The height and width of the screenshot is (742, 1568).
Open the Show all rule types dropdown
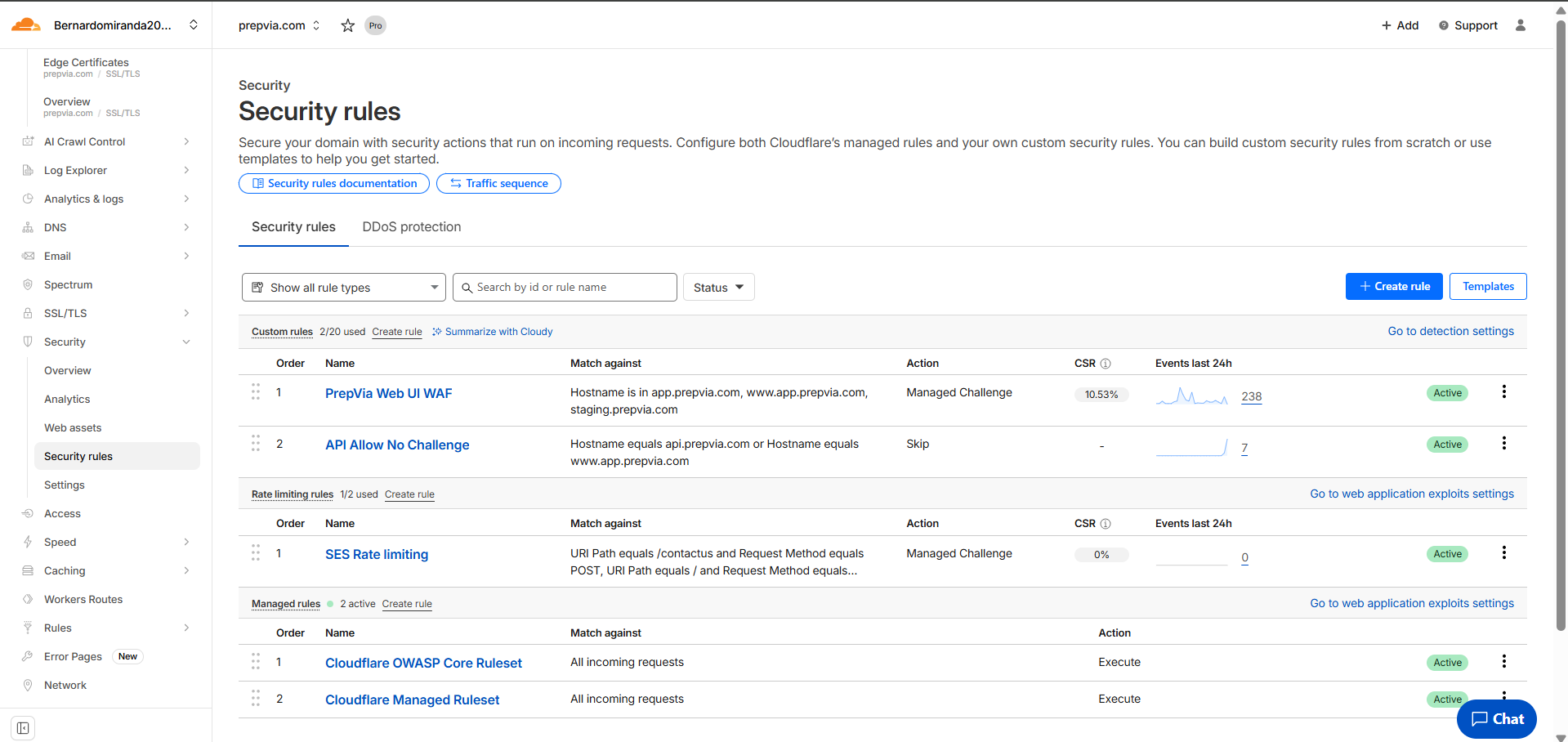pyautogui.click(x=344, y=288)
